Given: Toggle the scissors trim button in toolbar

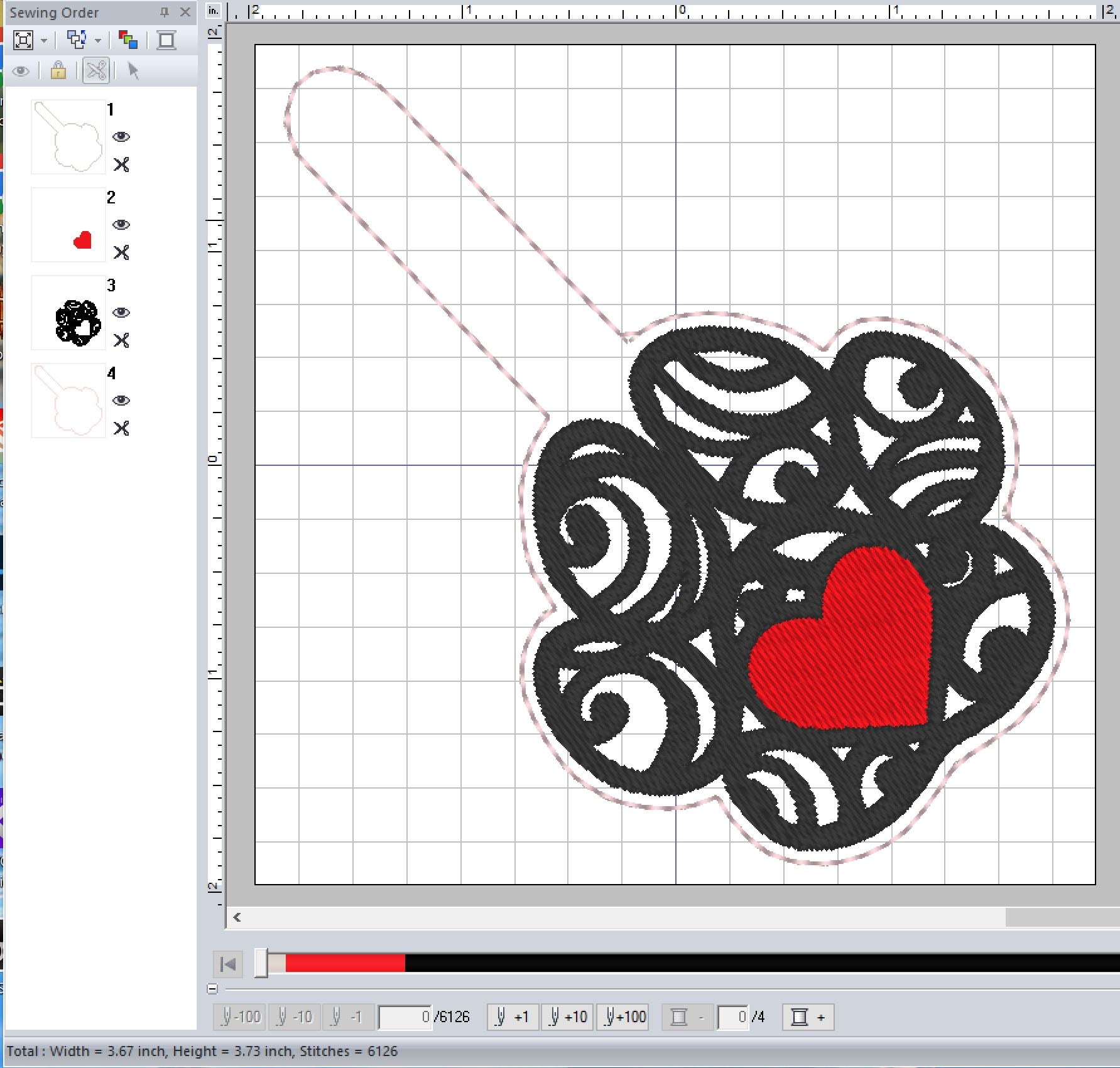Looking at the screenshot, I should 96,70.
